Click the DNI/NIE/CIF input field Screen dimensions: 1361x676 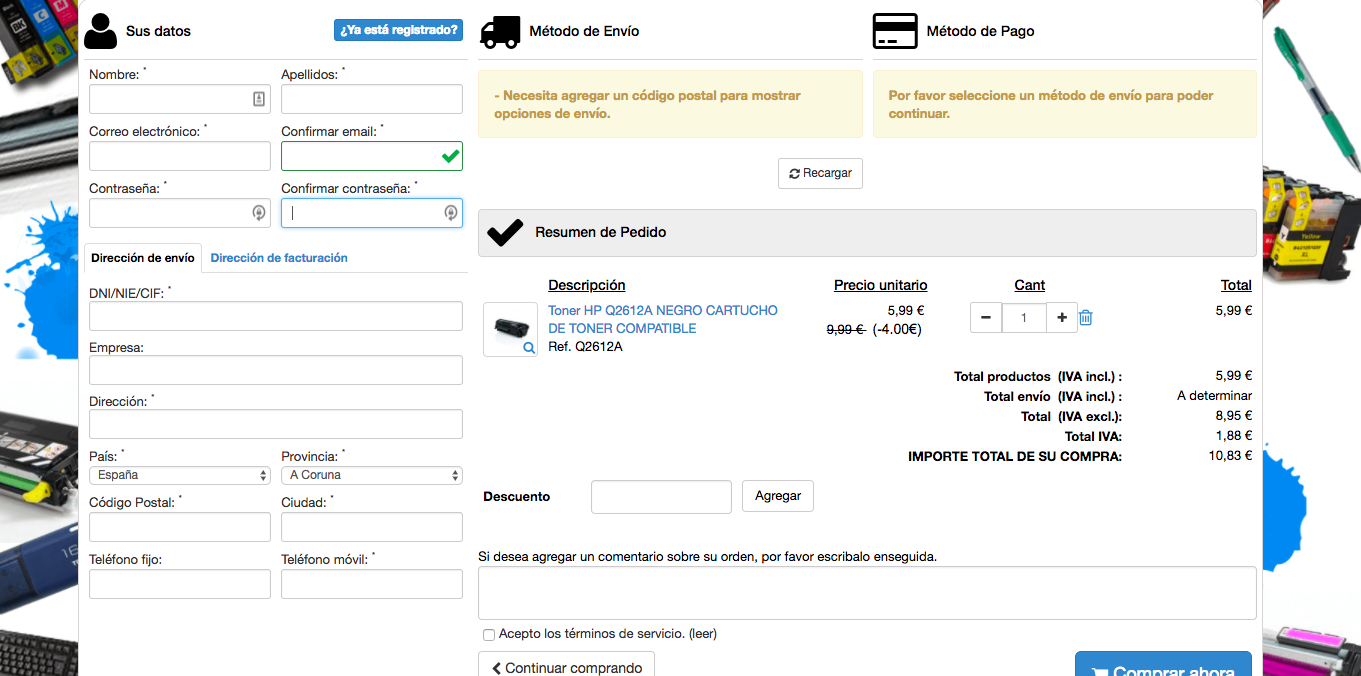pos(275,316)
